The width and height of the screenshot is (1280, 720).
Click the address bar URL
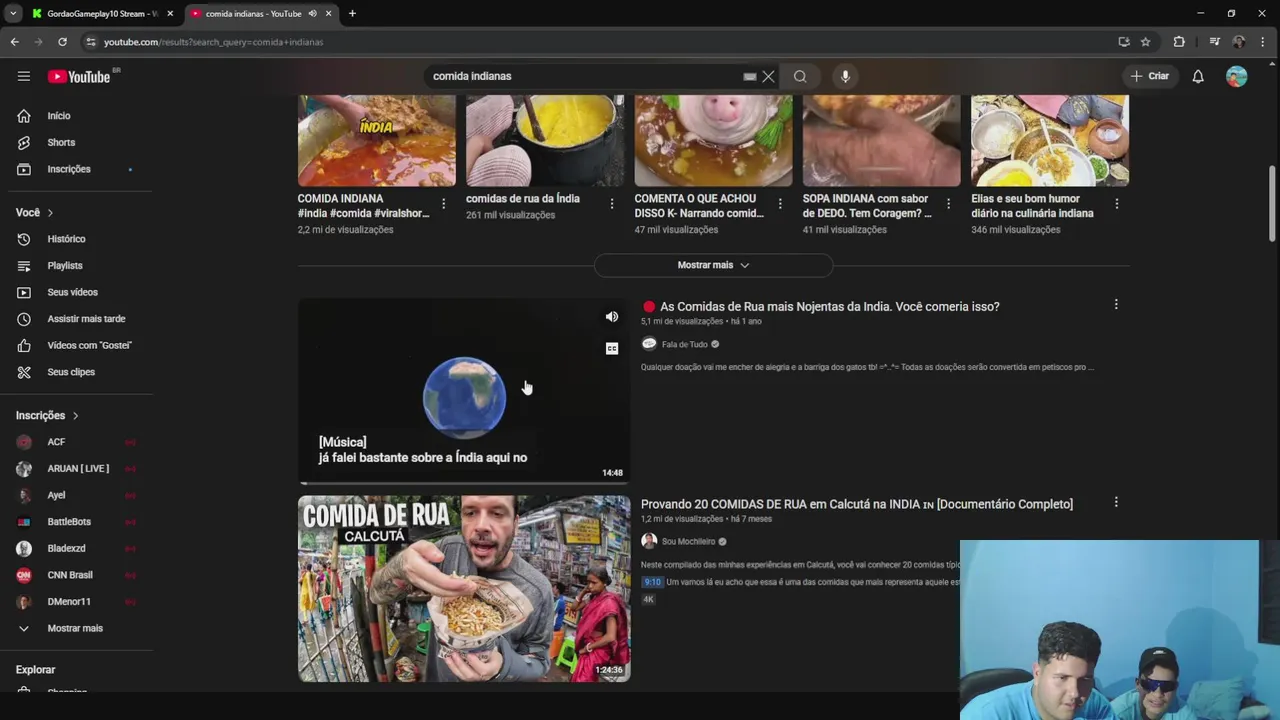point(213,42)
